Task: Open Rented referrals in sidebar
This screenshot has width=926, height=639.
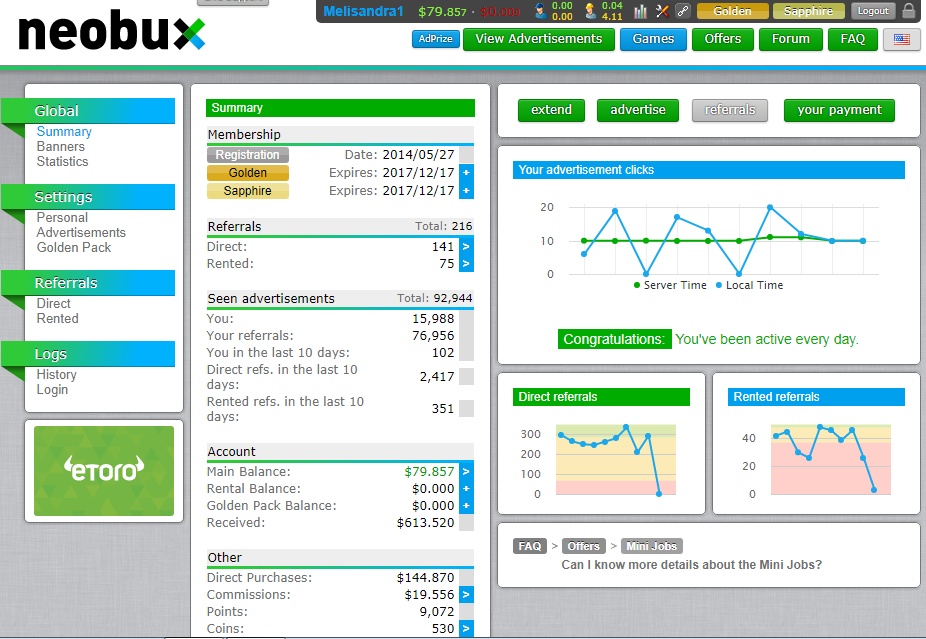Action: click(57, 318)
